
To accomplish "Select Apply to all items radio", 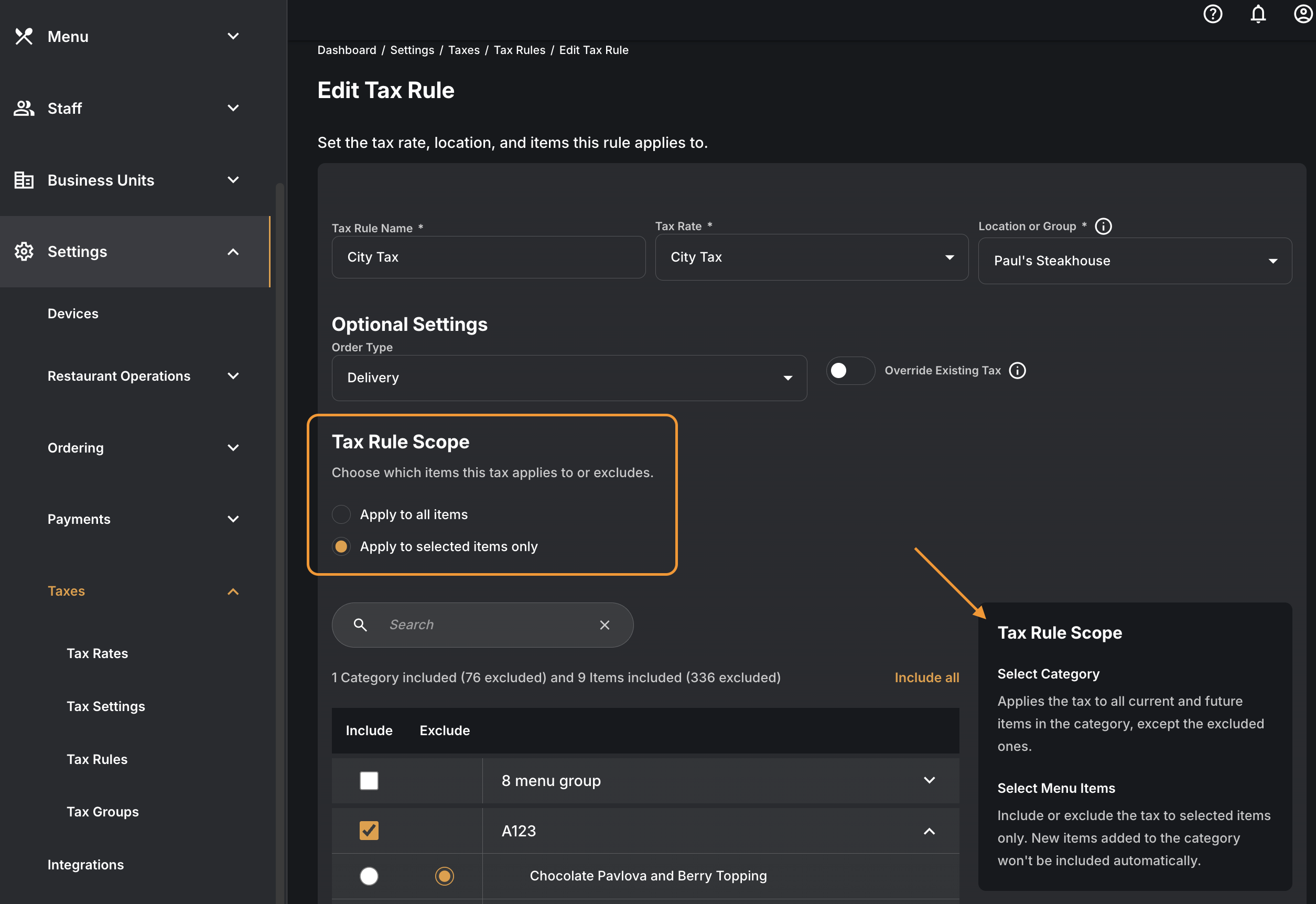I will coord(341,514).
